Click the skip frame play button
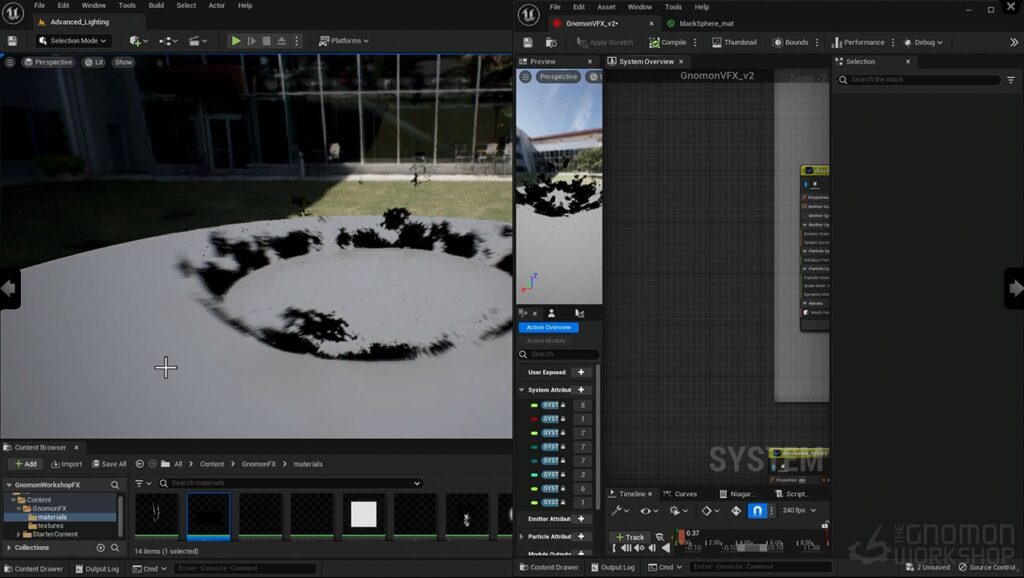Viewport: 1024px width, 578px height. point(251,40)
